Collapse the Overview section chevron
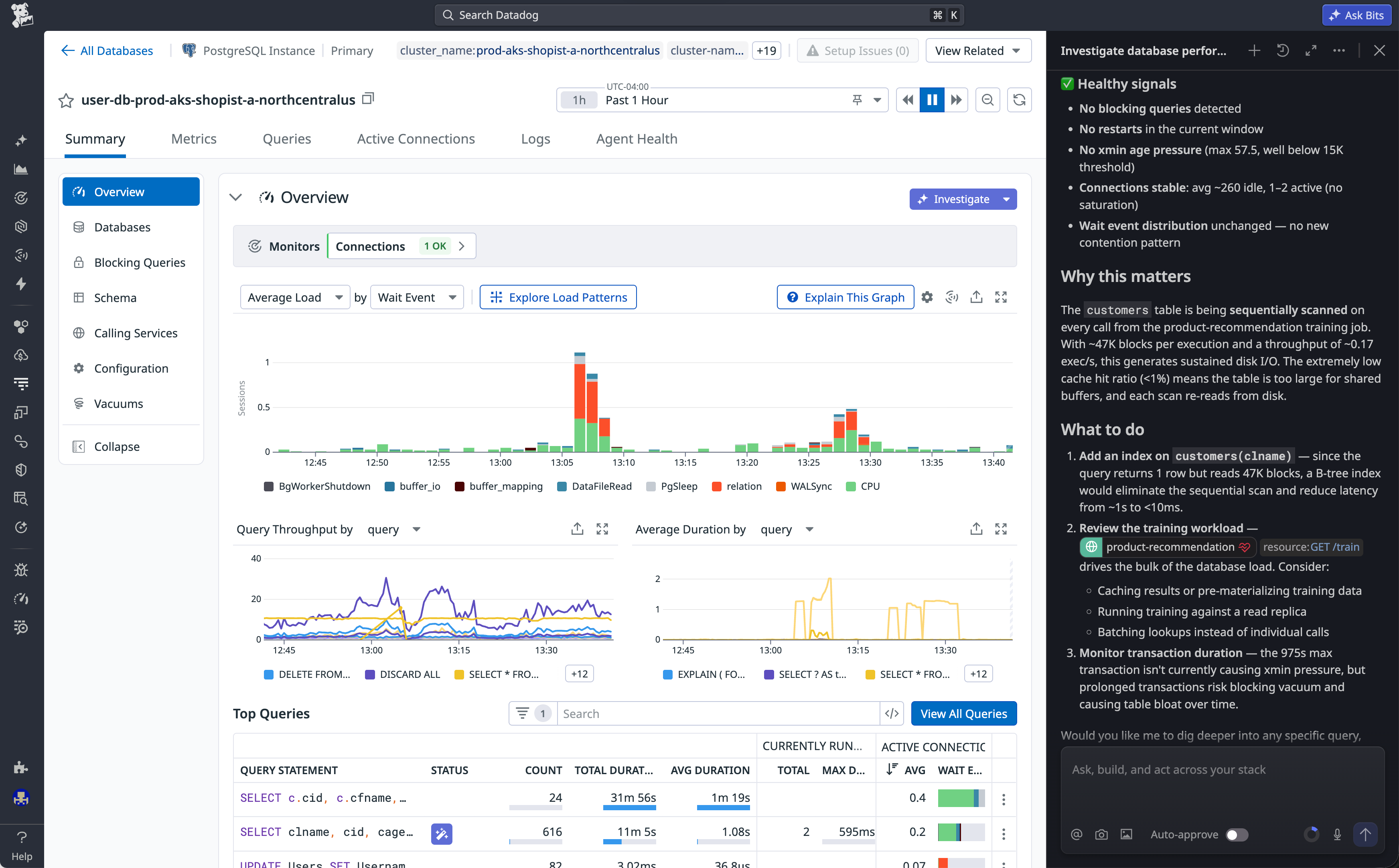Viewport: 1399px width, 868px height. 235,197
